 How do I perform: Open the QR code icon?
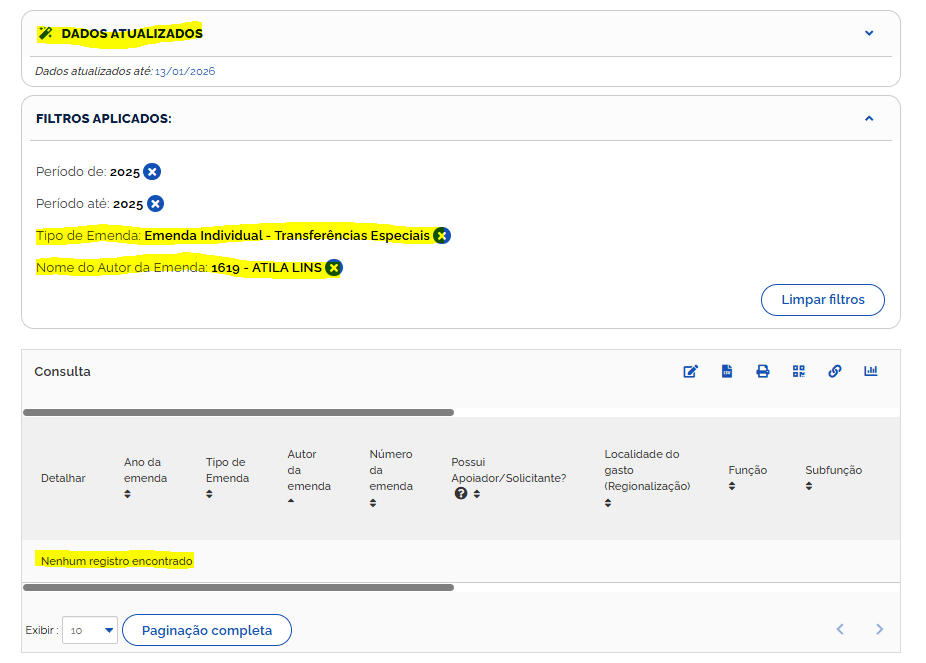tap(799, 371)
